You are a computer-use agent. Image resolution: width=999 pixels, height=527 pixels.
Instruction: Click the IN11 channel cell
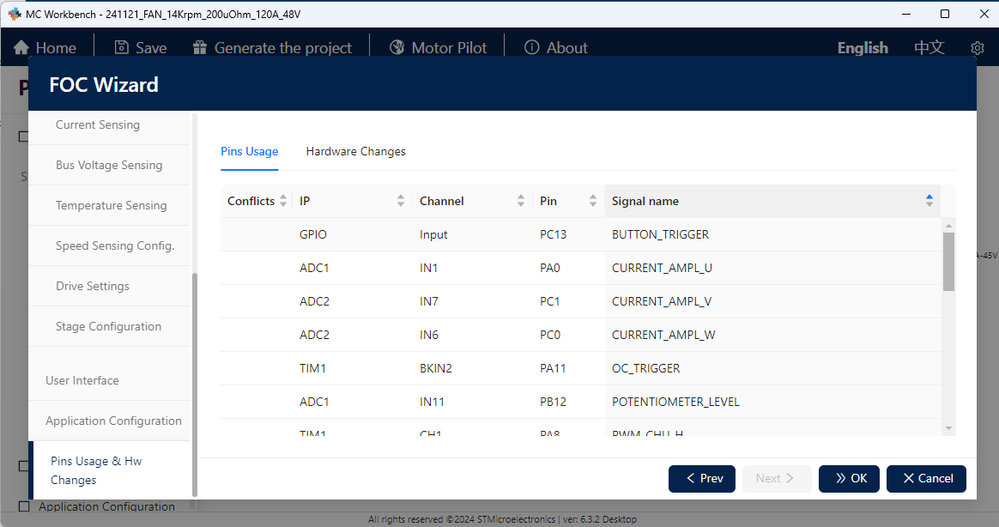click(473, 401)
